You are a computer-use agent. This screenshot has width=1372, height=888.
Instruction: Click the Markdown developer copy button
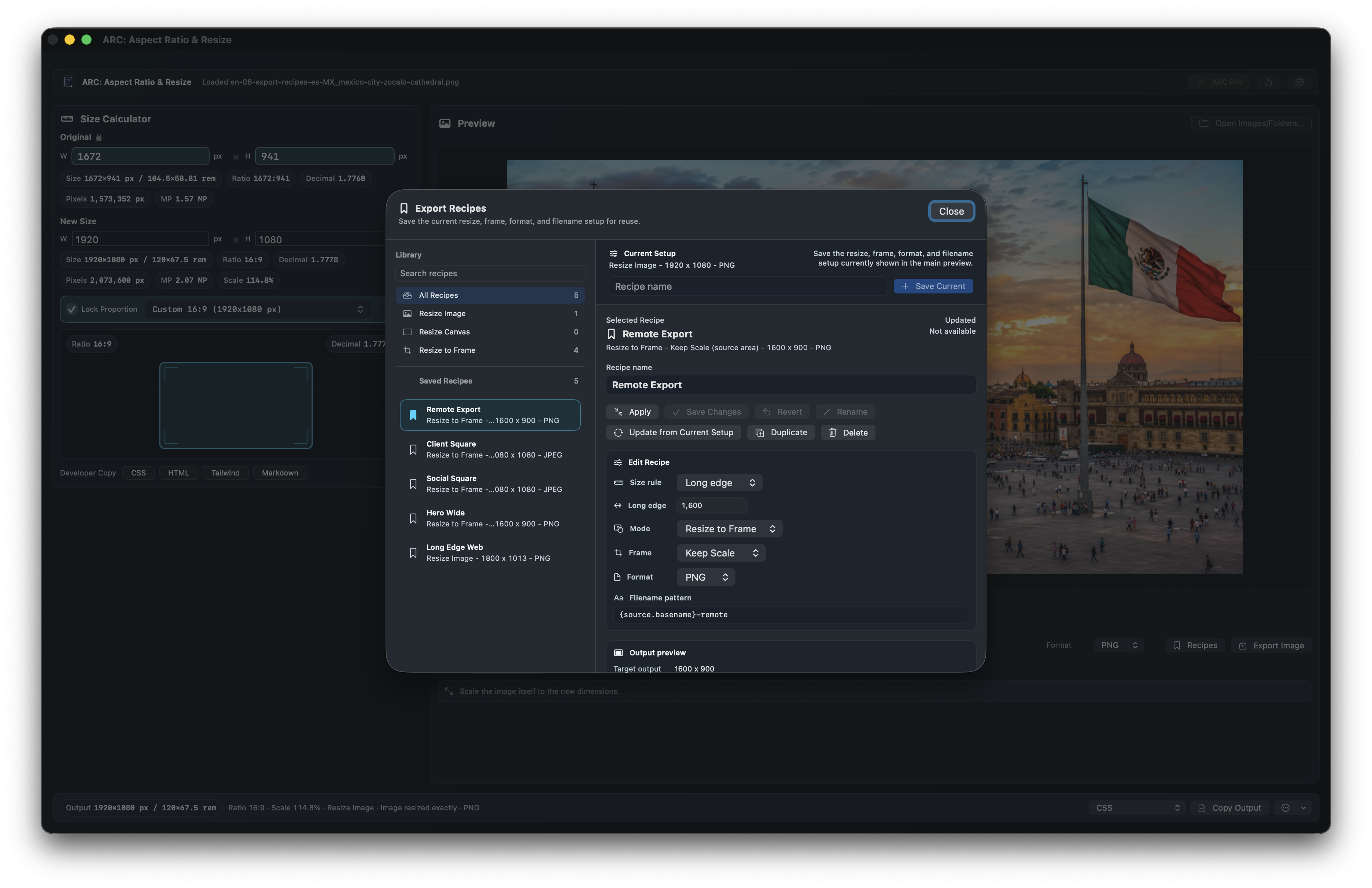point(280,473)
